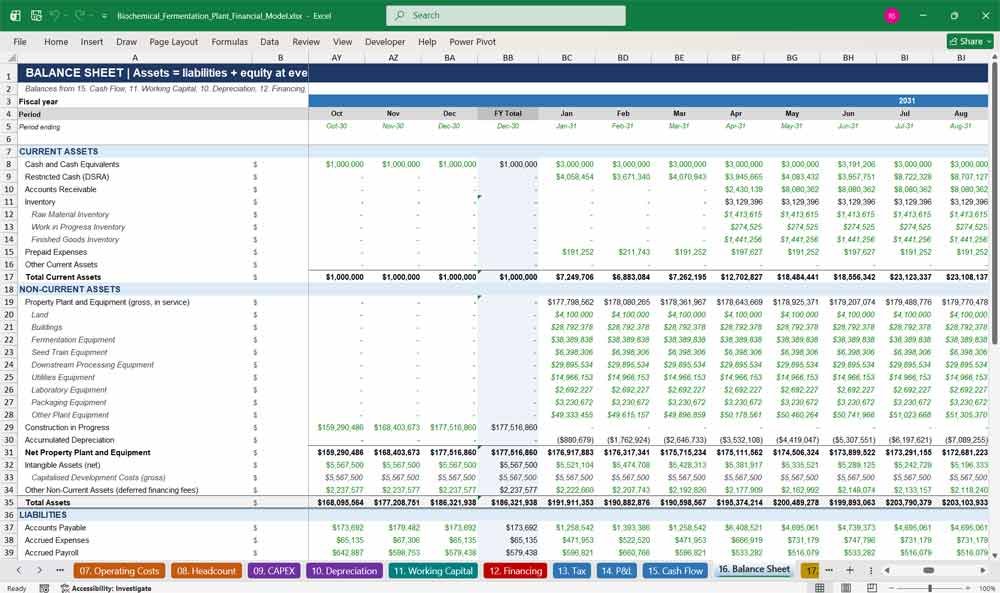Switch to the Insert ribbon tab

coord(92,41)
